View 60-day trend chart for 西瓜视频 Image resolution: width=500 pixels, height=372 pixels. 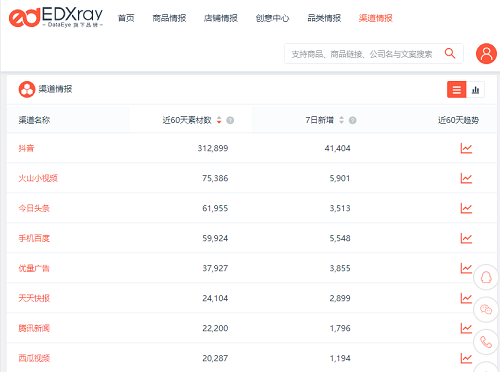[x=466, y=358]
